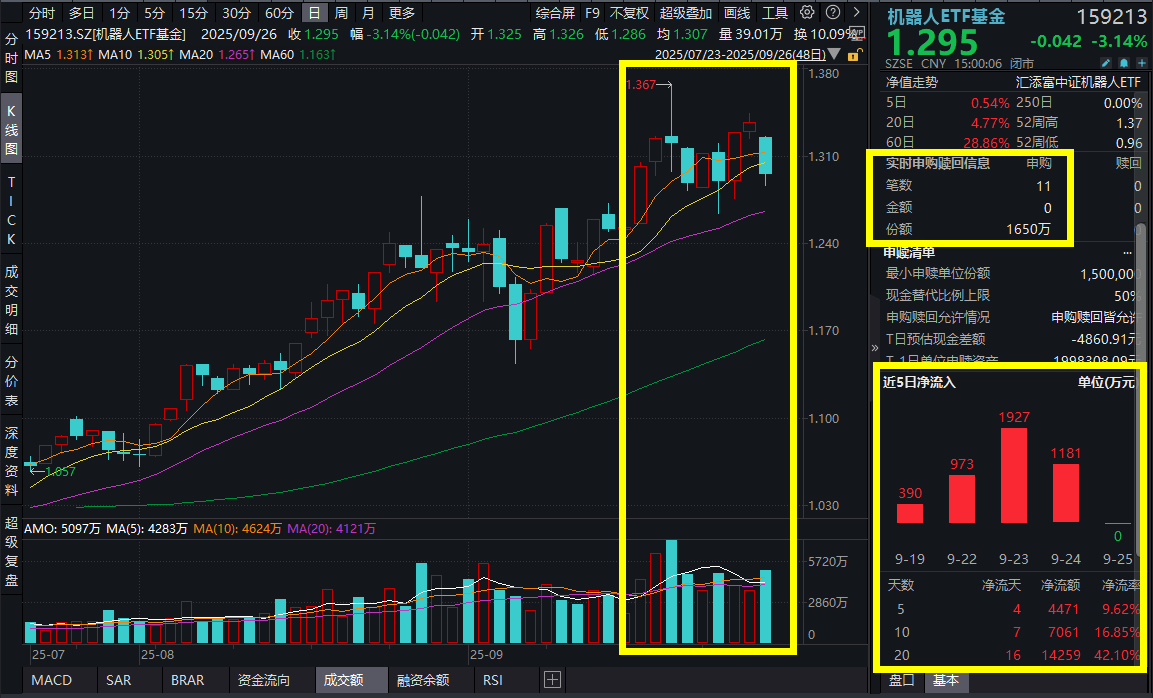The image size is (1153, 698).
Task: Click the plus icon to add an indicator tab
Action: 552,680
